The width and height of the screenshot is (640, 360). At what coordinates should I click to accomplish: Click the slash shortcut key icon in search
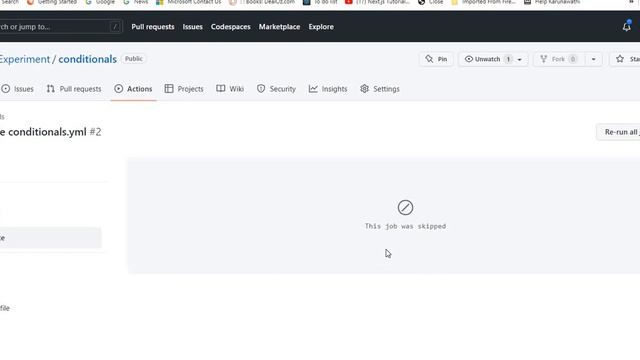115,27
